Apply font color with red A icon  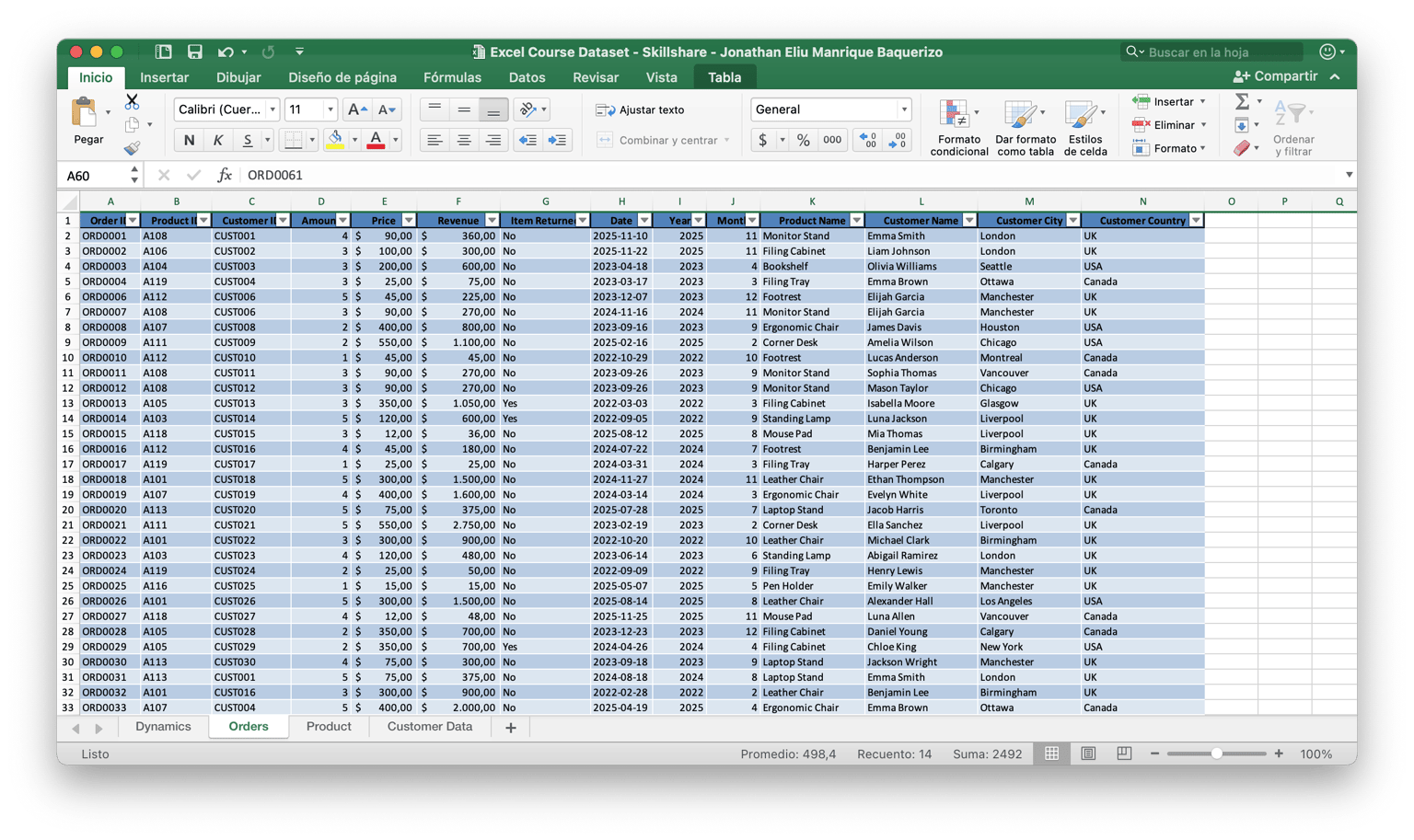coord(376,140)
